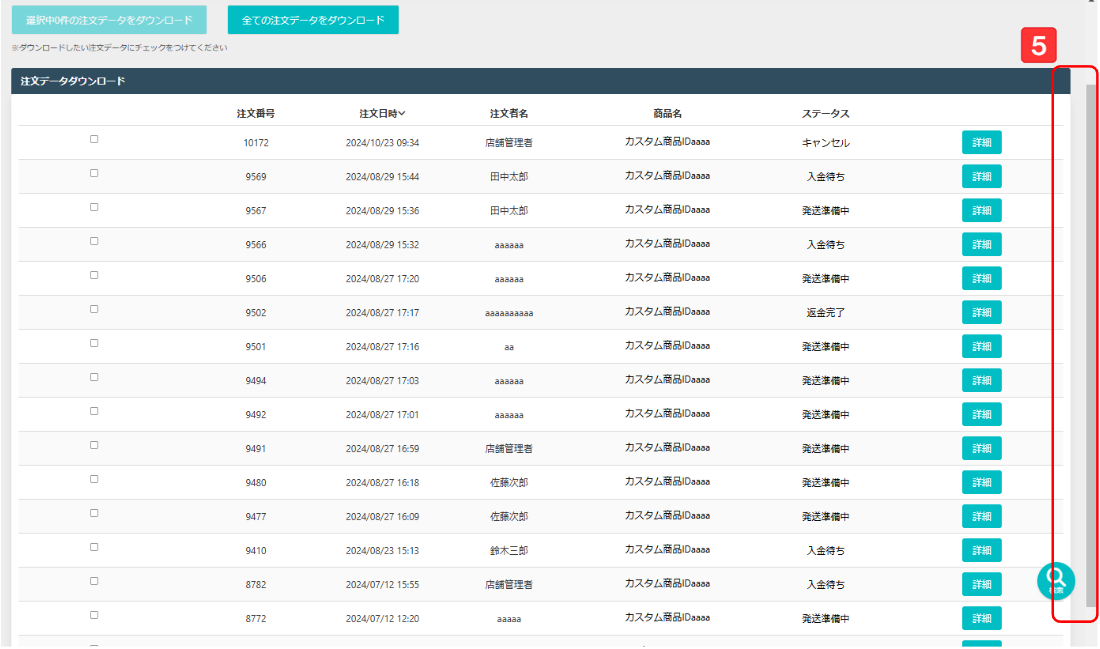Open 詳細 for order 8772
Viewport: 1100px width, 649px height.
tap(981, 619)
